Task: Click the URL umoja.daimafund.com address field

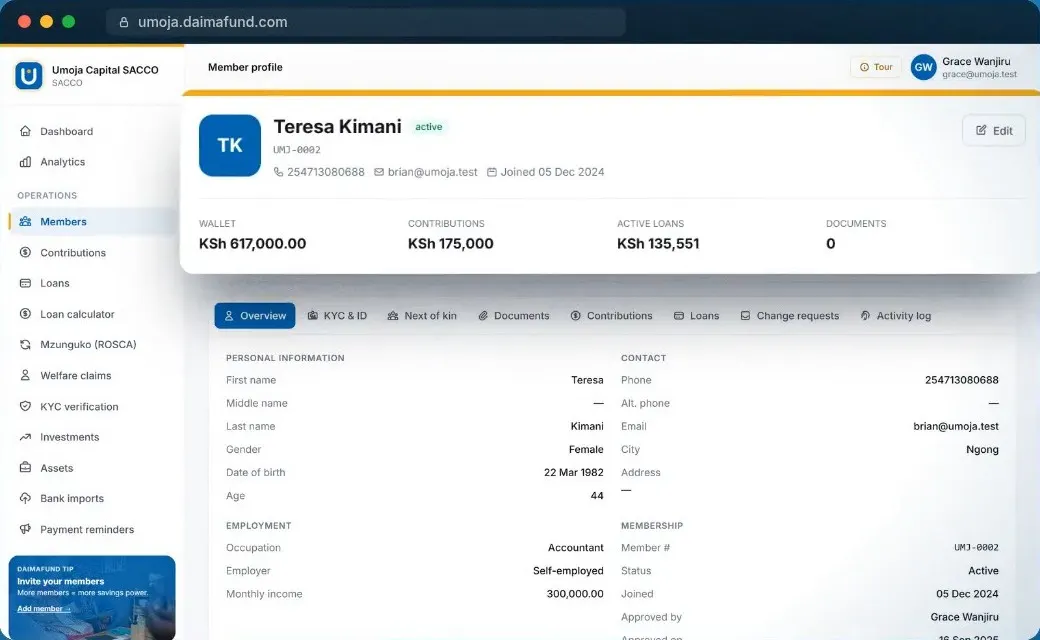Action: 365,22
